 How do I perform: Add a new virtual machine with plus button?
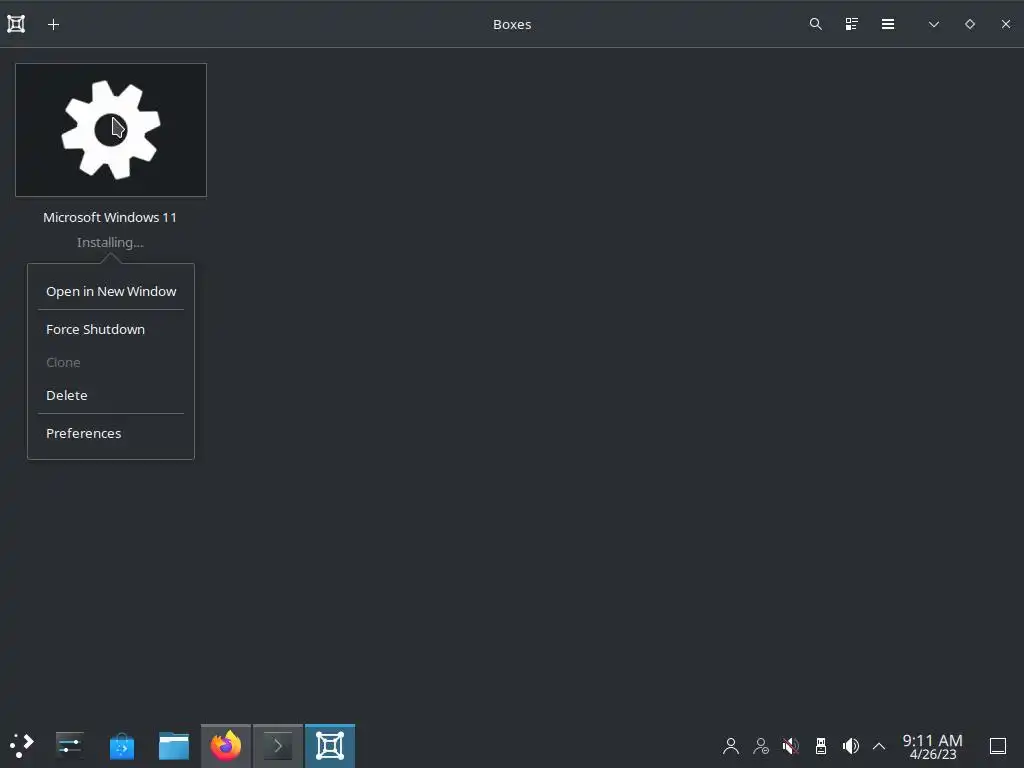[54, 24]
